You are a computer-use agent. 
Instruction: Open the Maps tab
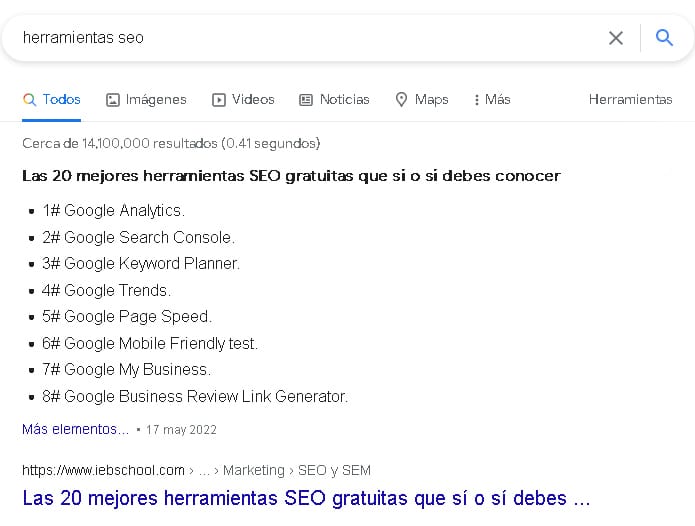(422, 99)
